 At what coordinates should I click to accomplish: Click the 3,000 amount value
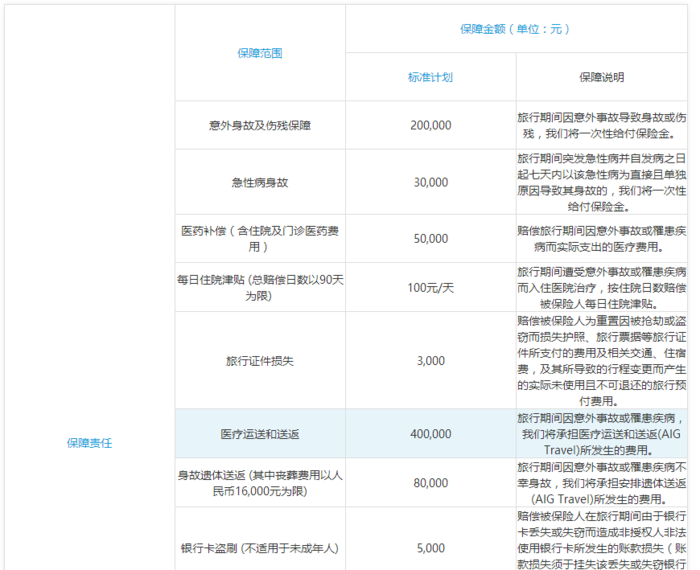[x=430, y=360]
